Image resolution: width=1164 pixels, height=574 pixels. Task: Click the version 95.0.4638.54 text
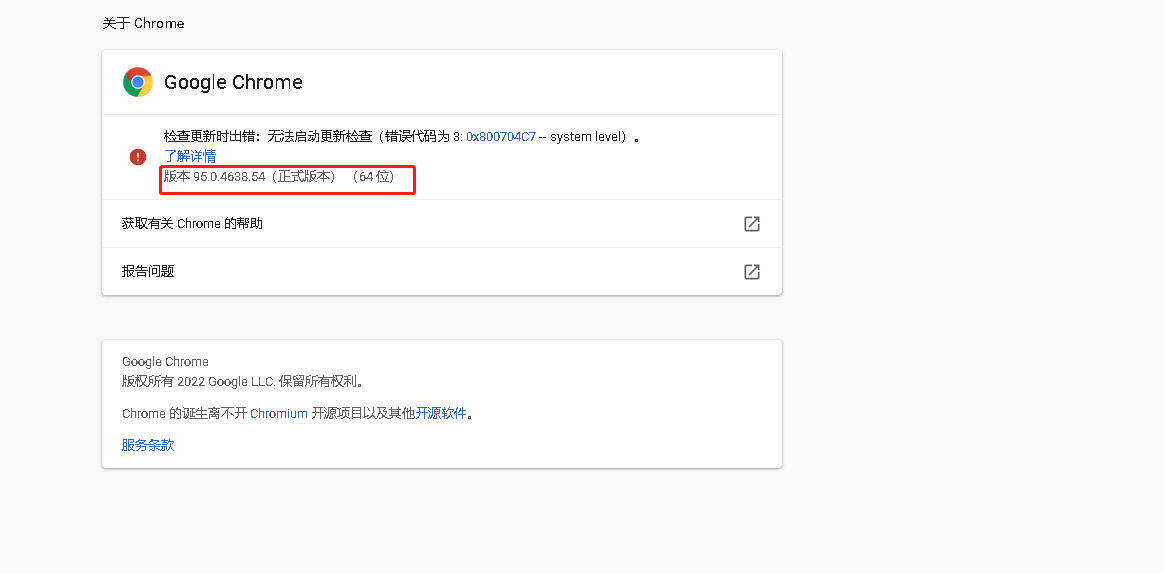[279, 177]
